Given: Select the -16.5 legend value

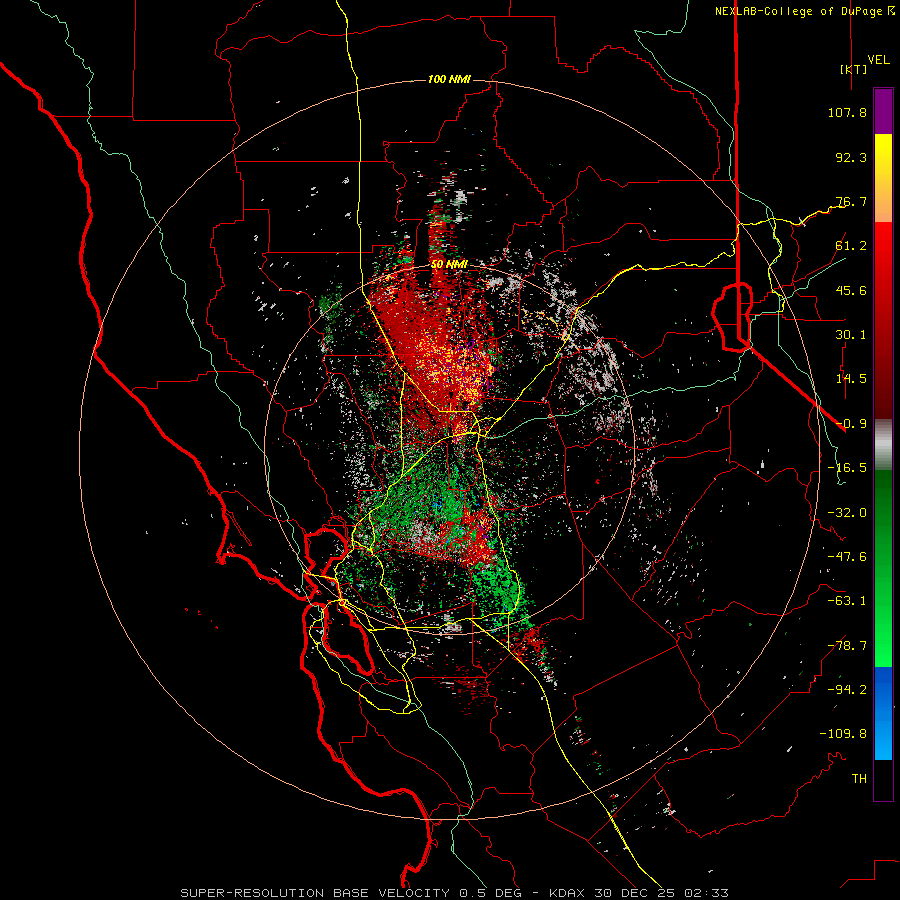Looking at the screenshot, I should (847, 468).
